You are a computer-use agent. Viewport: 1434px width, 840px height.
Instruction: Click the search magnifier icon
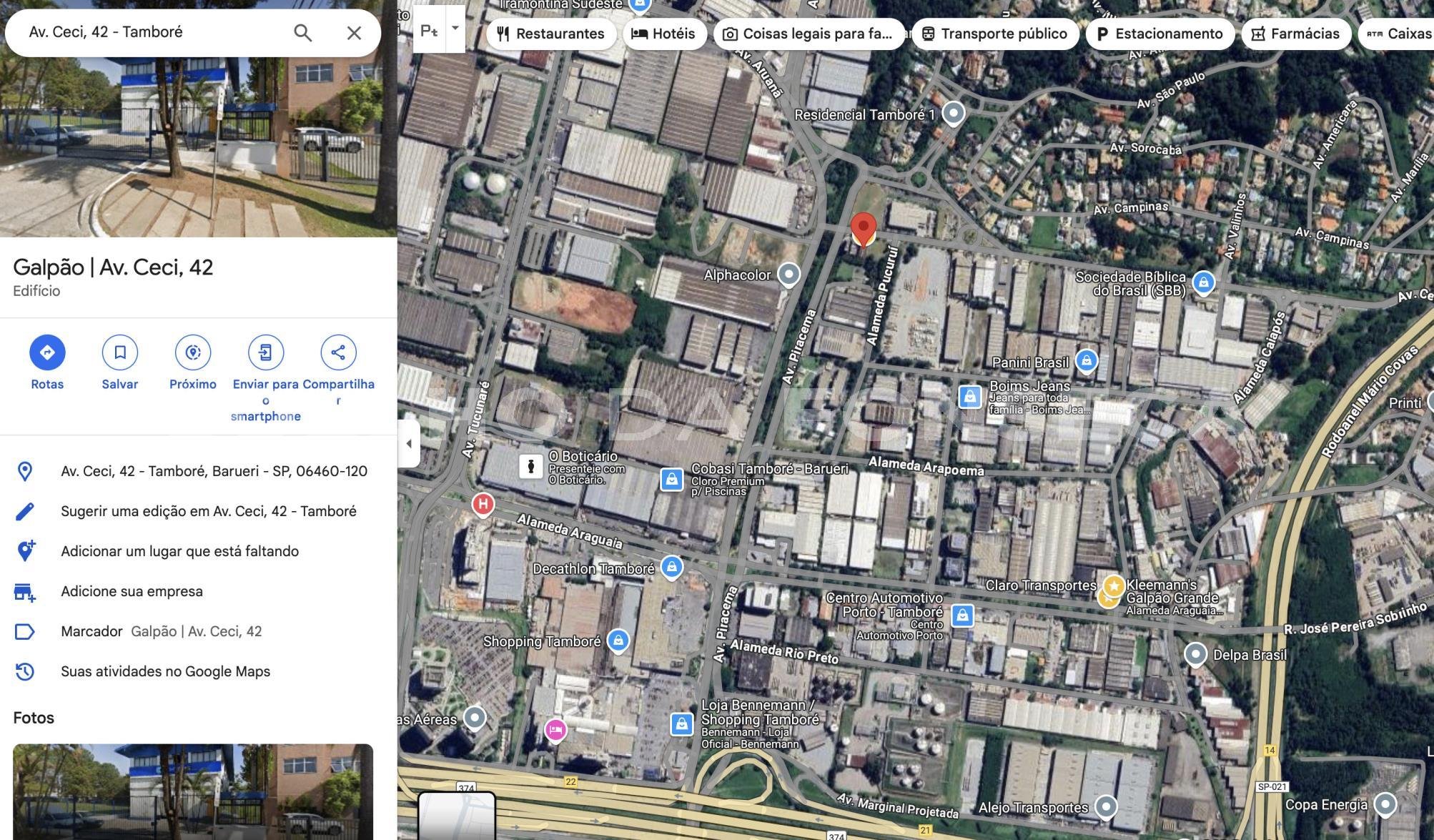coord(302,33)
